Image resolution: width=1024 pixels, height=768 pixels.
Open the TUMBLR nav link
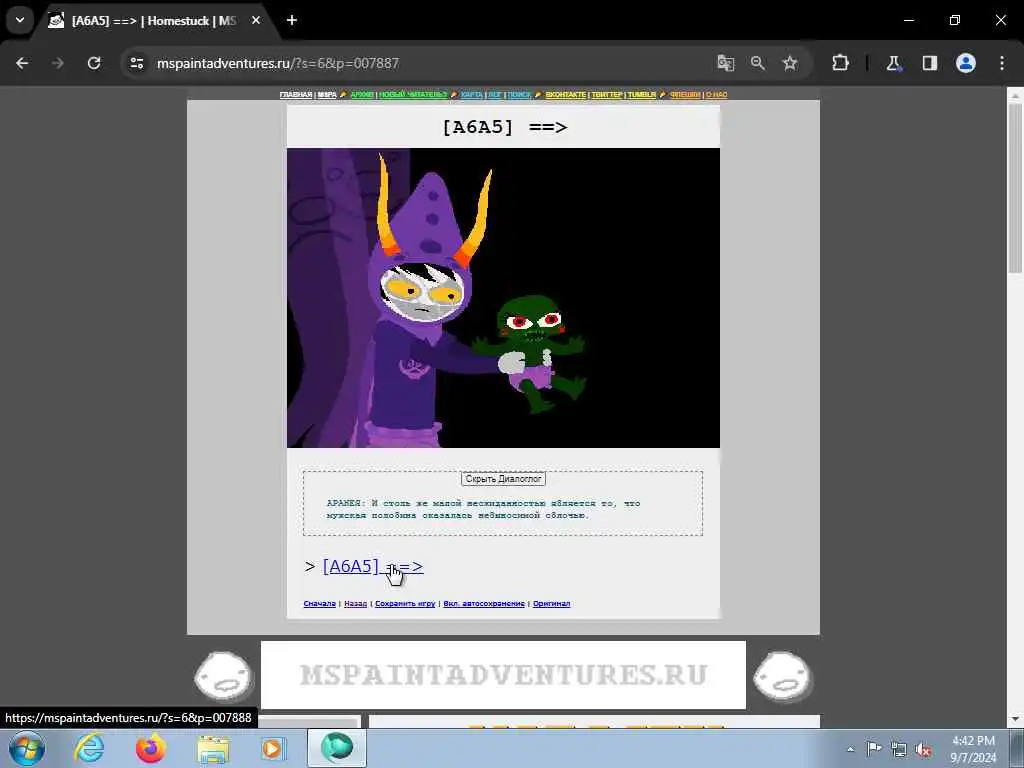[x=641, y=95]
